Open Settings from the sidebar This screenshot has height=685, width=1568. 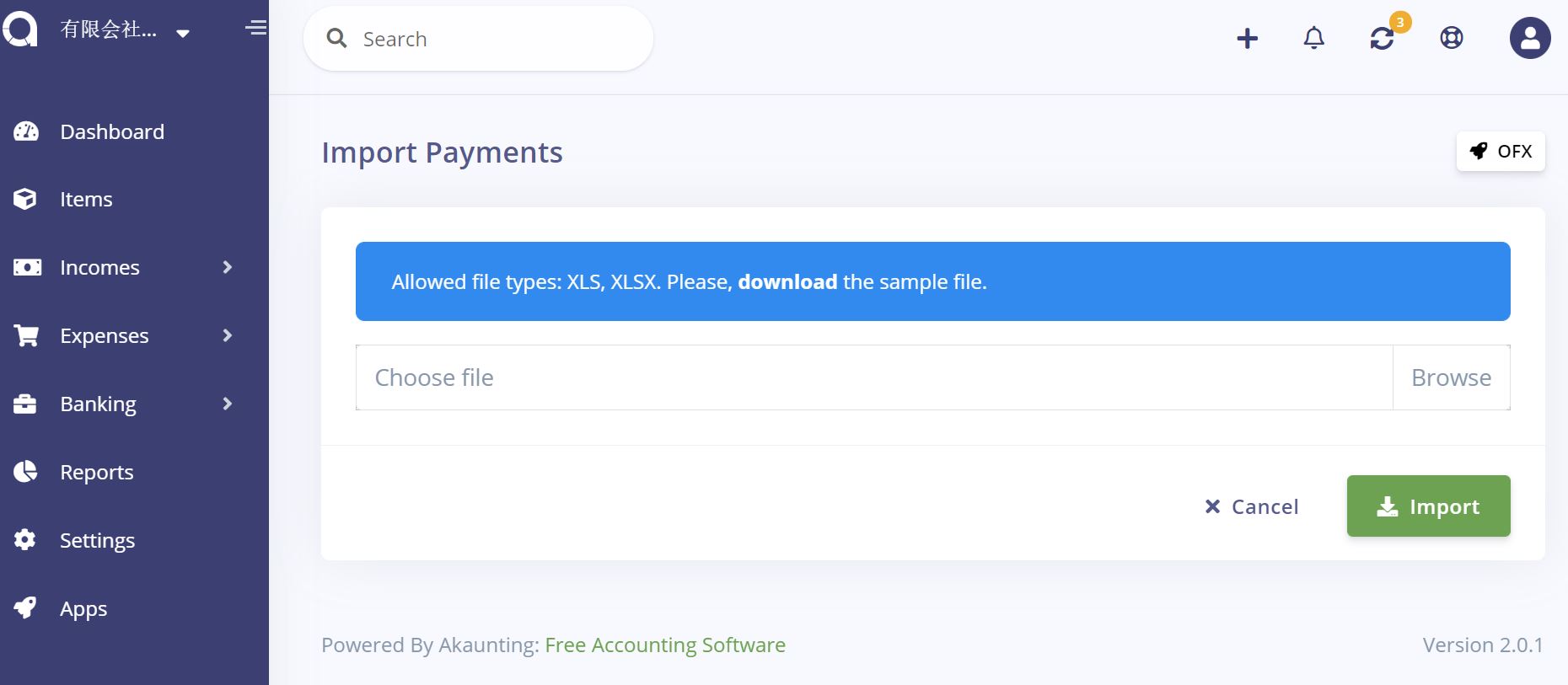click(97, 540)
